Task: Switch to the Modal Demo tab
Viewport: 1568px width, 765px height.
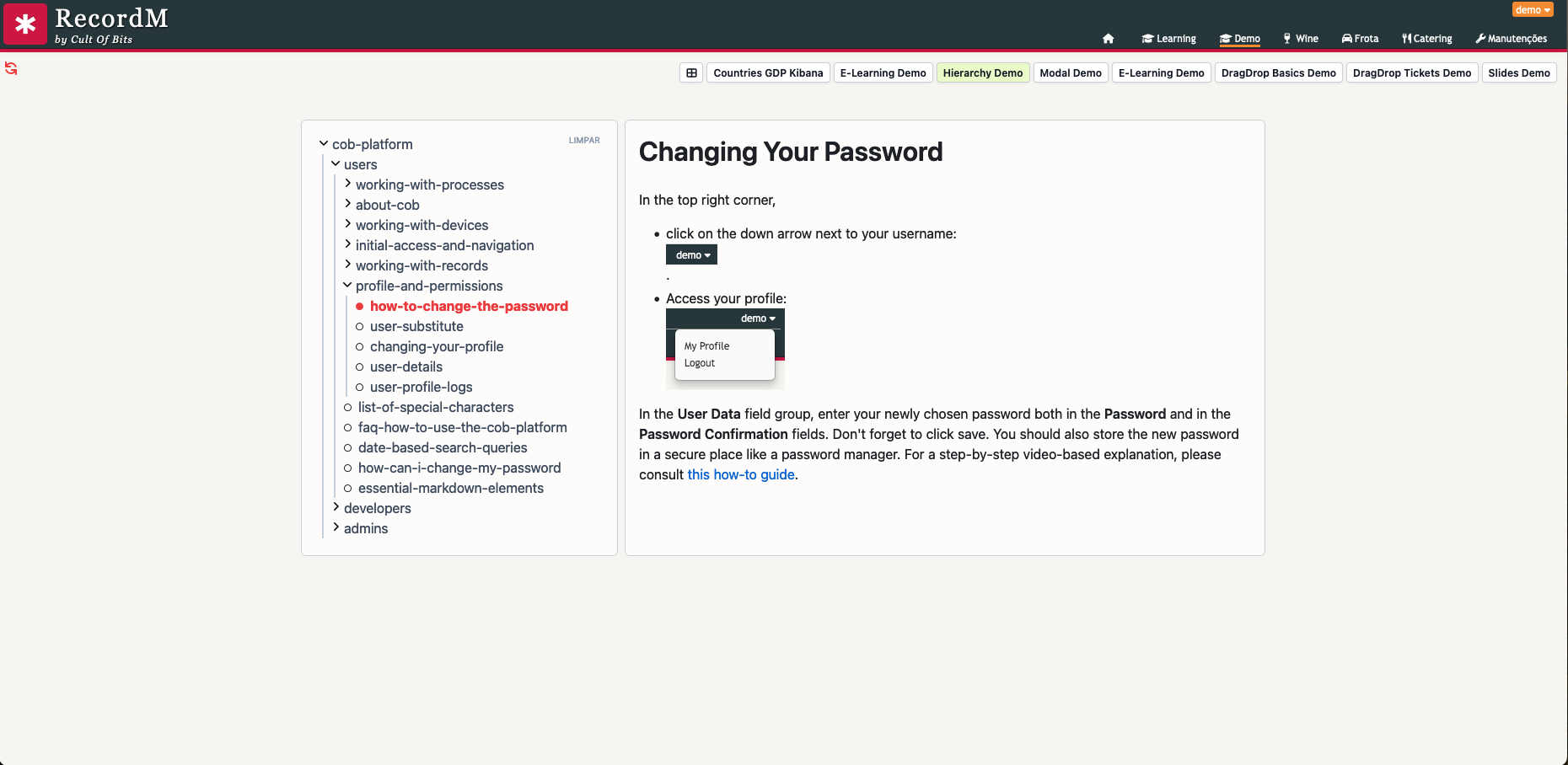Action: [1070, 73]
